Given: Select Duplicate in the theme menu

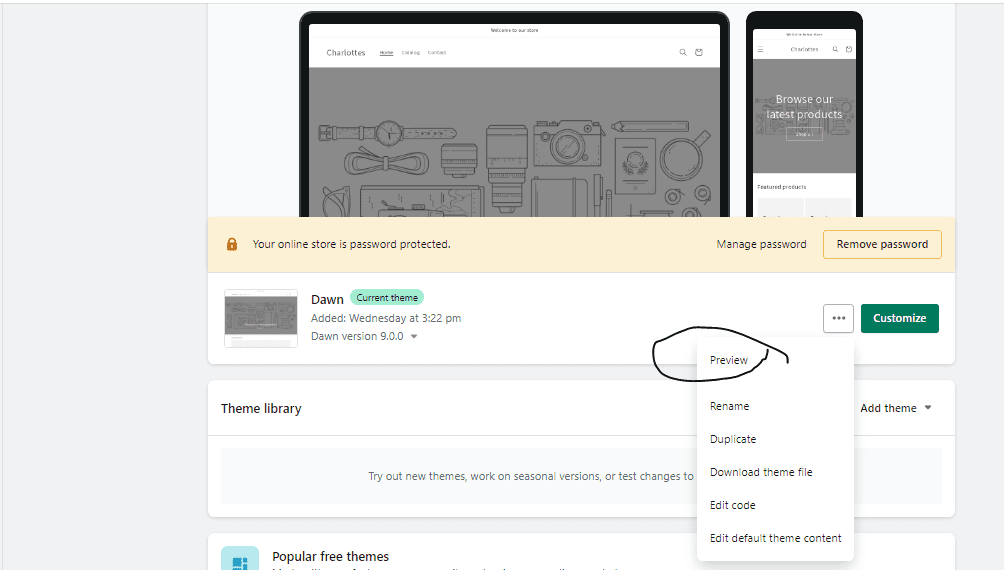Looking at the screenshot, I should click(733, 439).
